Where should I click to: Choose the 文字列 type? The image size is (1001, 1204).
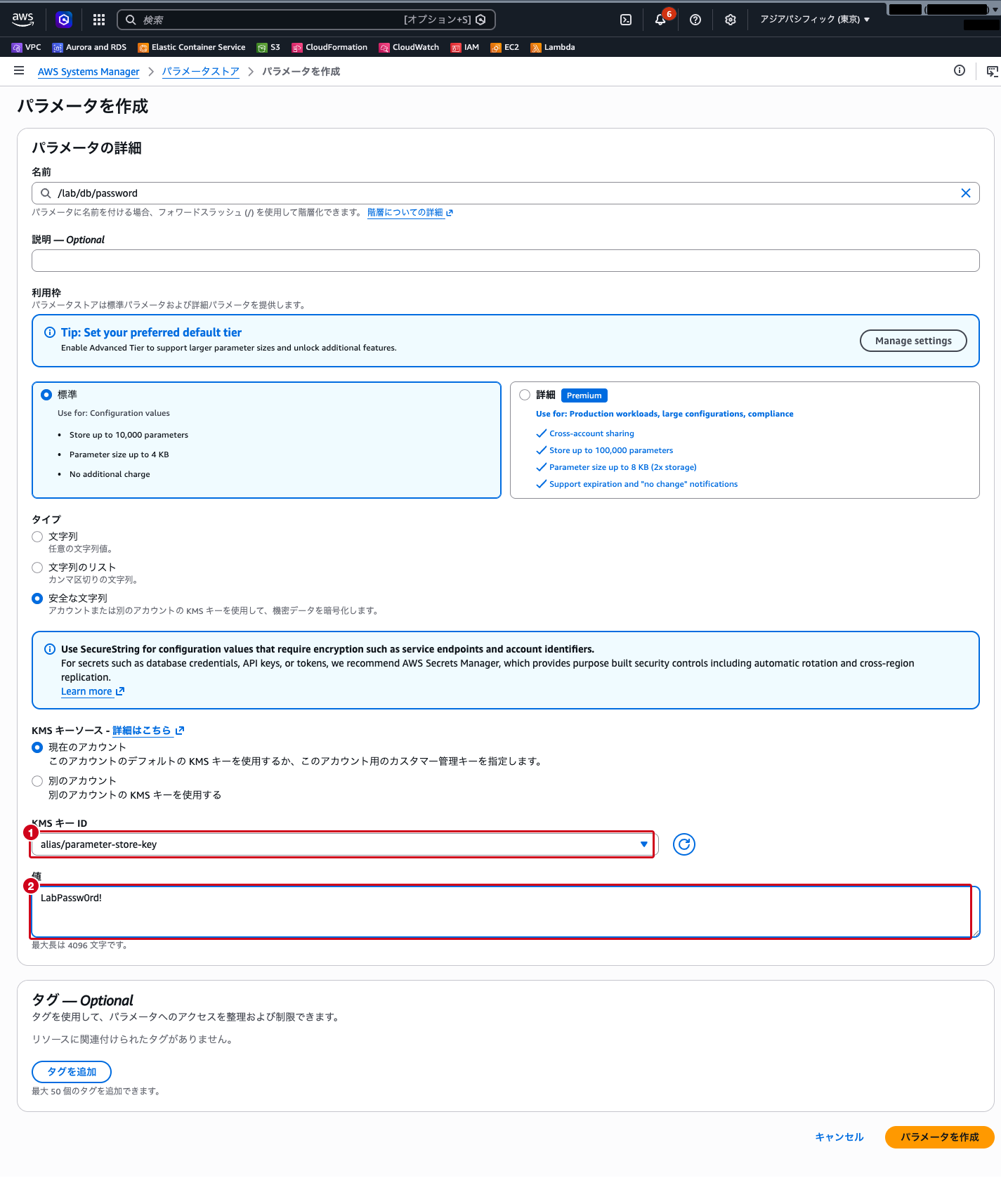[x=37, y=537]
